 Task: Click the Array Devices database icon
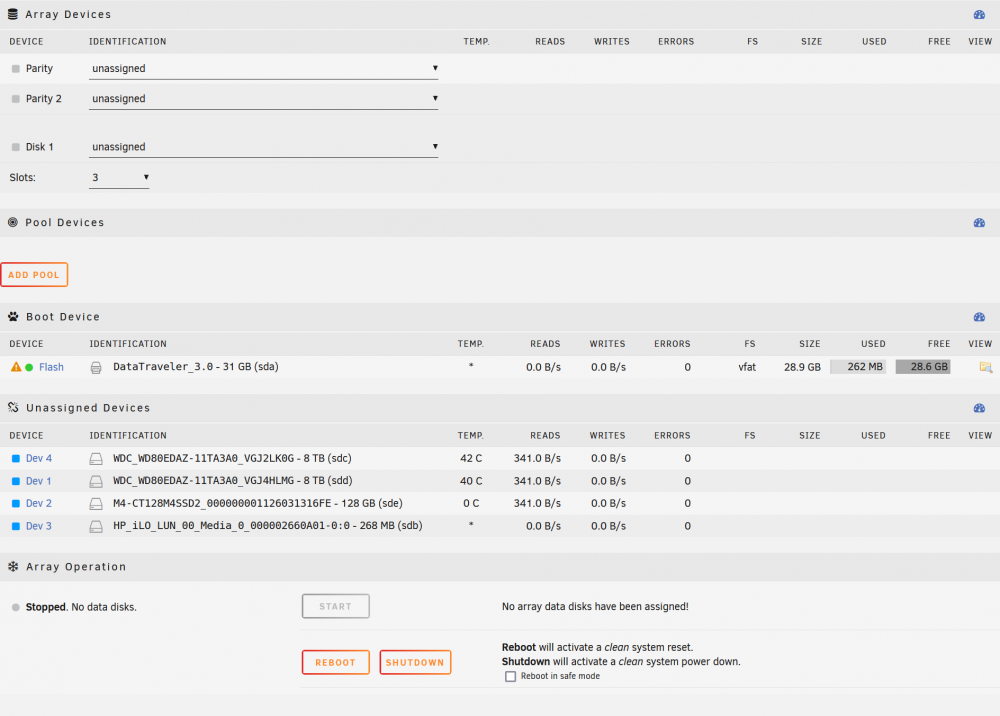click(13, 14)
